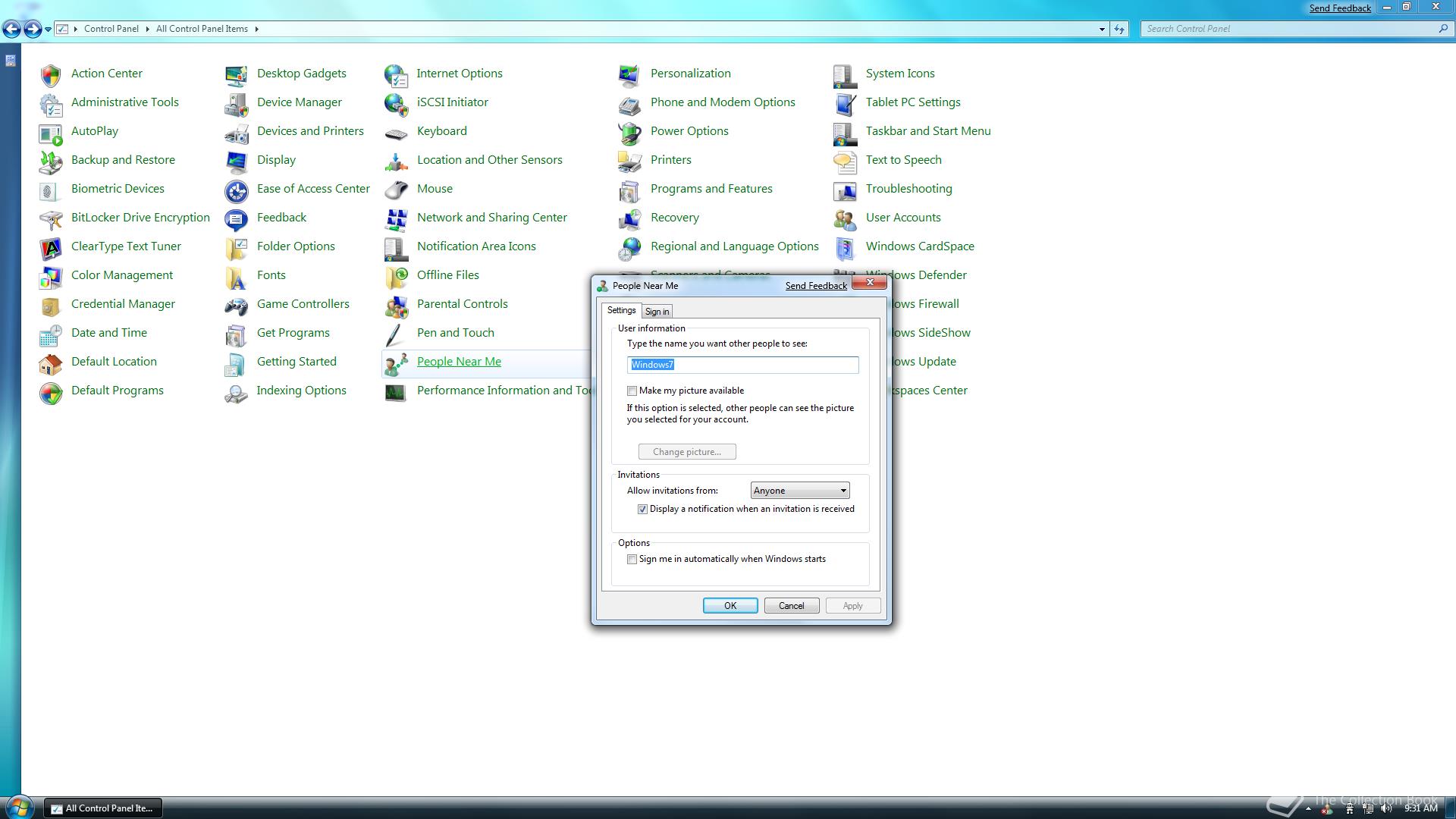Check Make my picture available

click(632, 391)
